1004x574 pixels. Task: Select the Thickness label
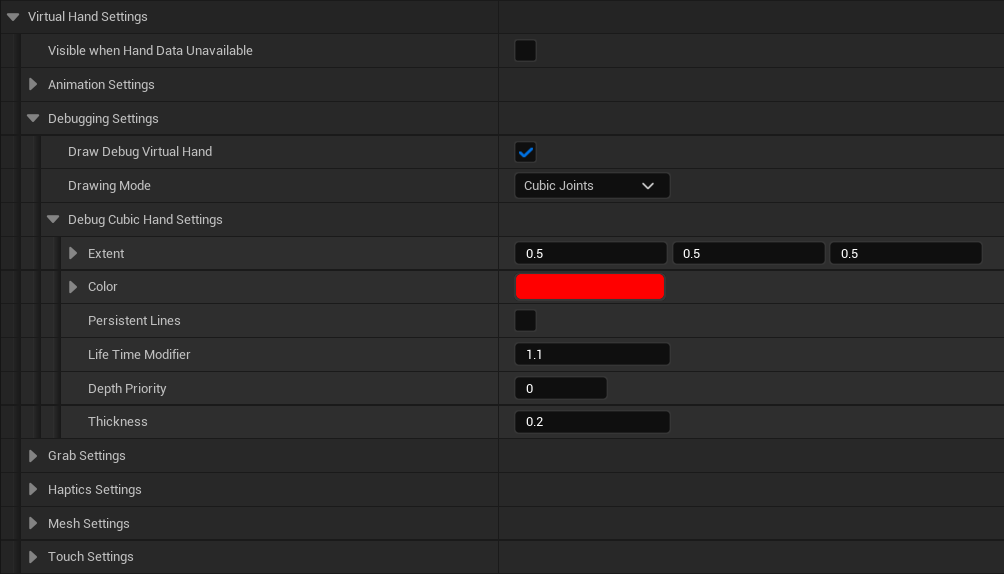point(117,422)
